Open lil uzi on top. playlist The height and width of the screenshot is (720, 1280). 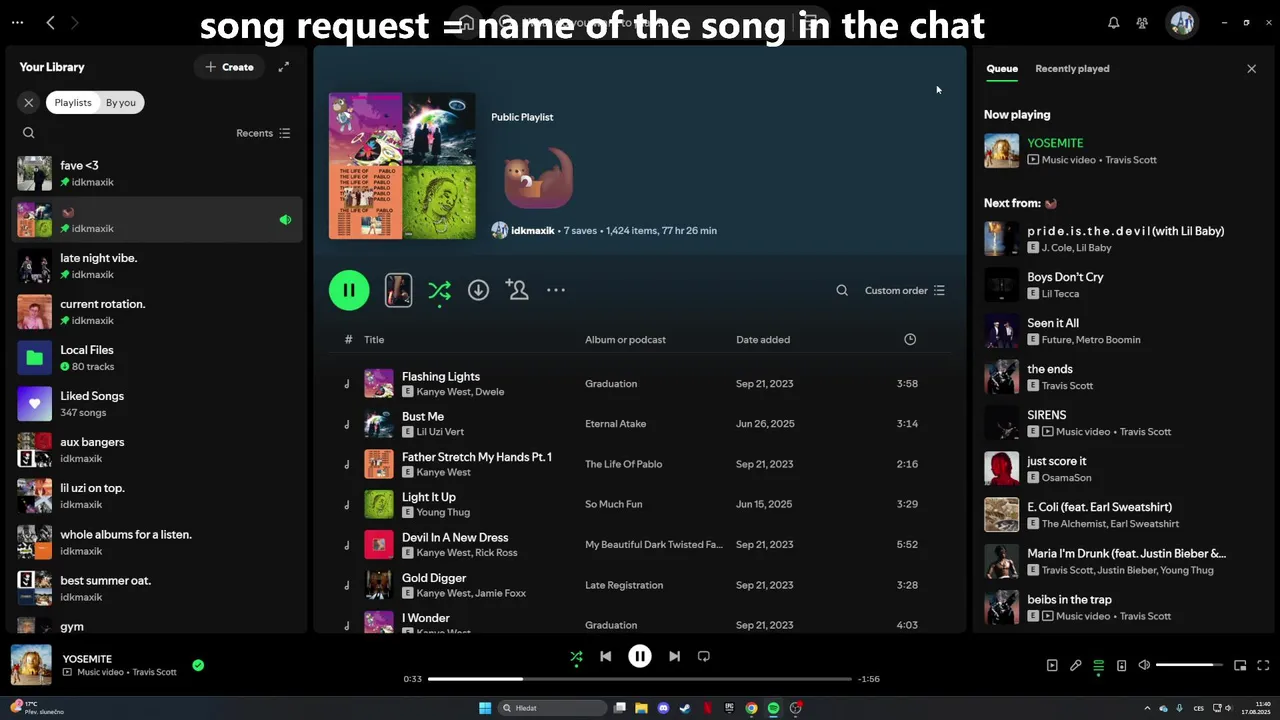click(157, 495)
